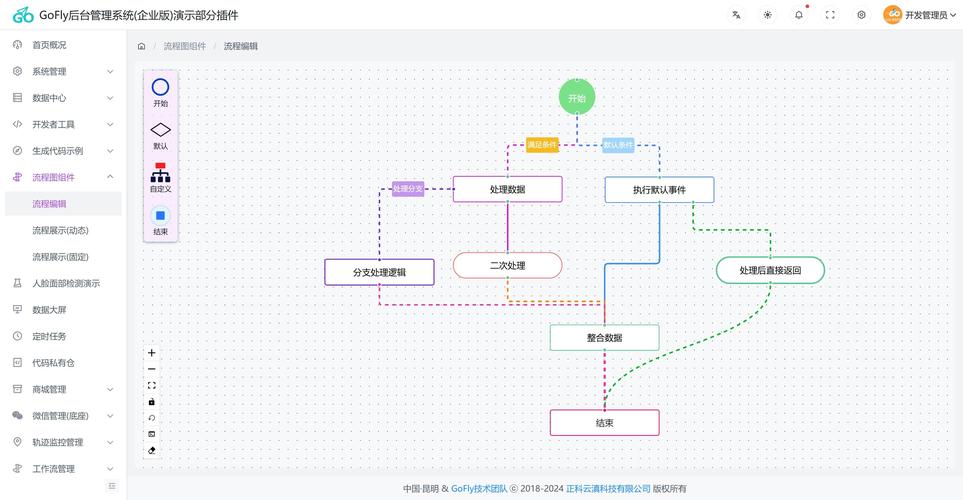Click the eraser clear icon in canvas controls
This screenshot has width=963, height=500.
(152, 450)
